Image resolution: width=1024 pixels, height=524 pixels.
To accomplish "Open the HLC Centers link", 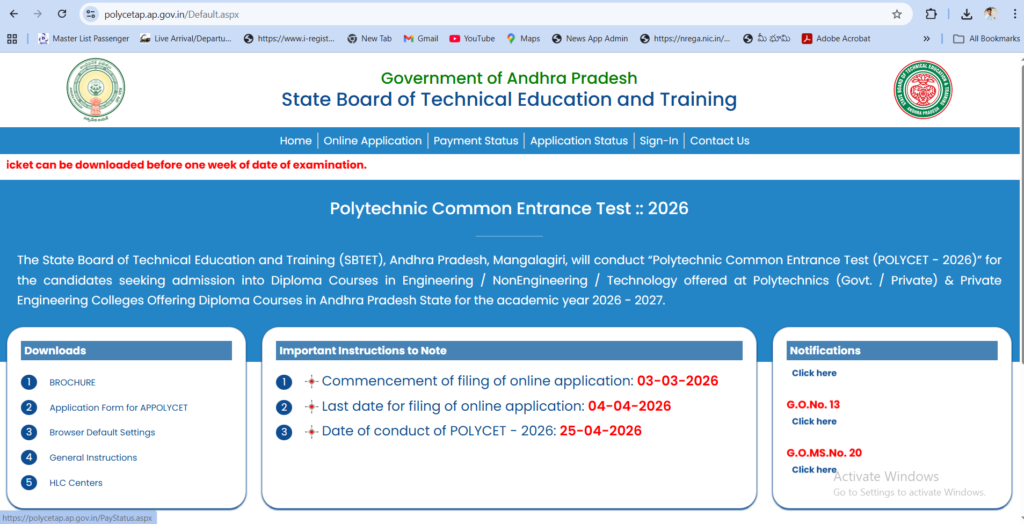I will click(x=76, y=483).
